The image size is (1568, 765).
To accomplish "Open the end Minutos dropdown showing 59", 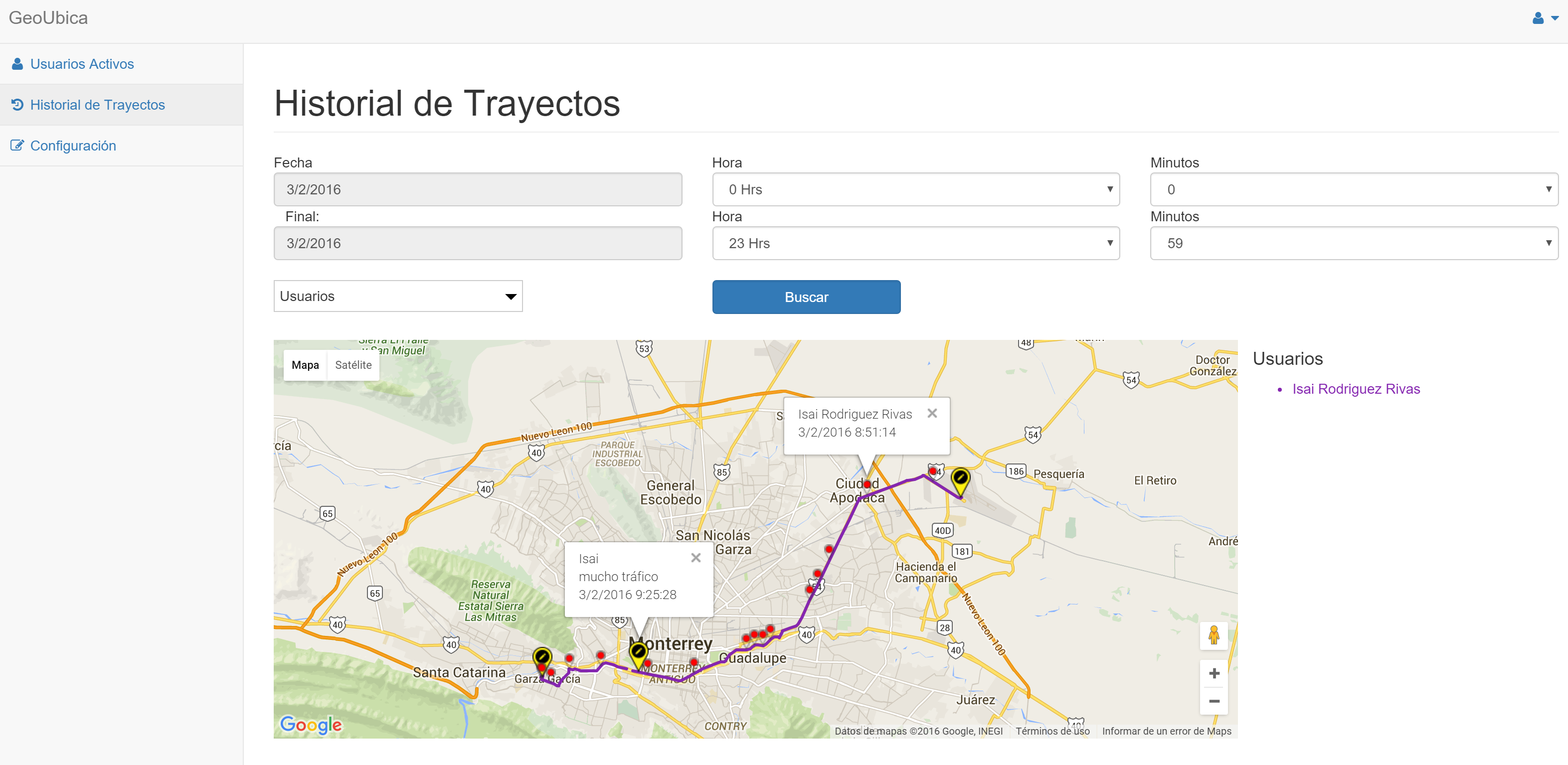I will pyautogui.click(x=1354, y=243).
